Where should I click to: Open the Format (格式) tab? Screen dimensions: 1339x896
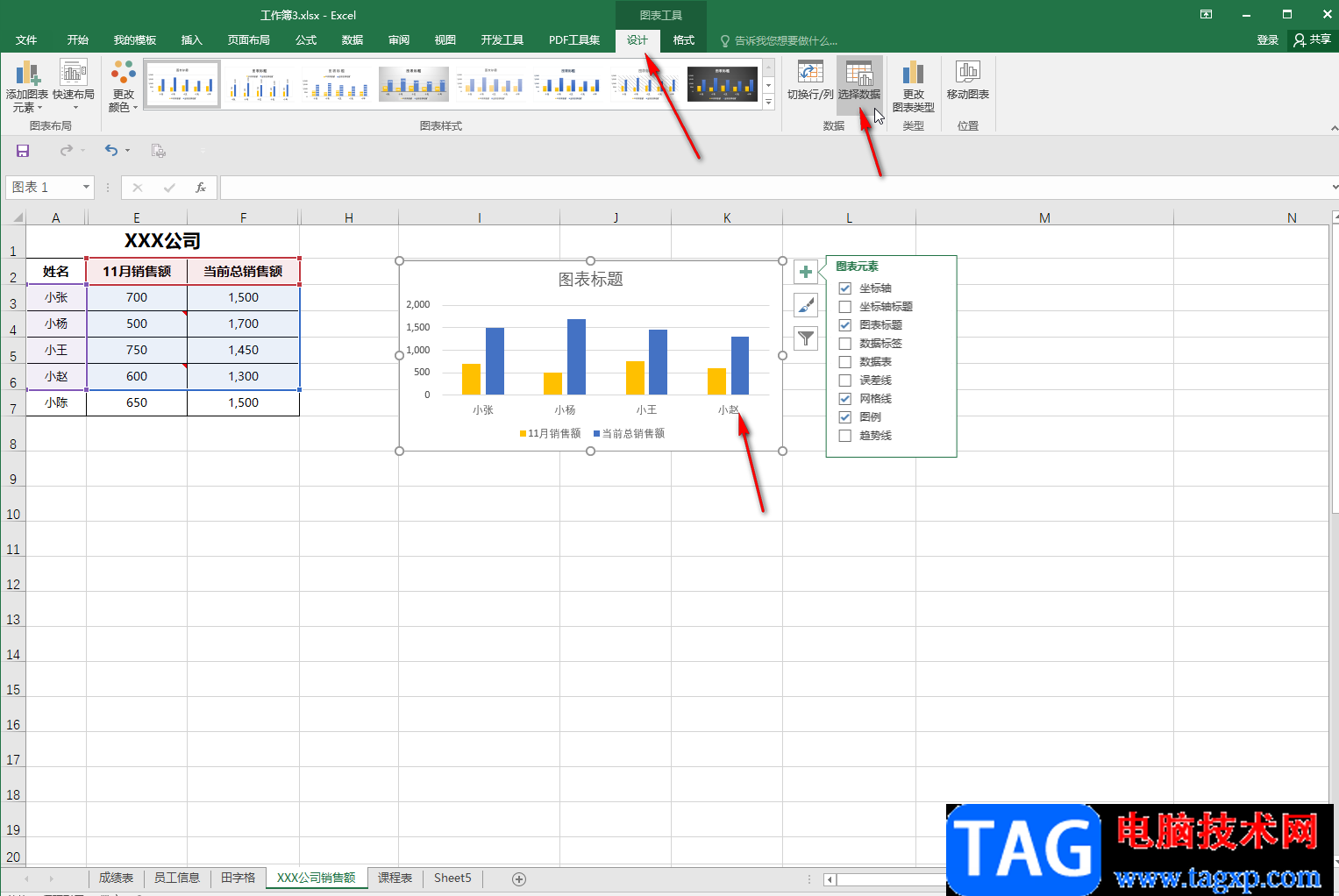pos(684,40)
